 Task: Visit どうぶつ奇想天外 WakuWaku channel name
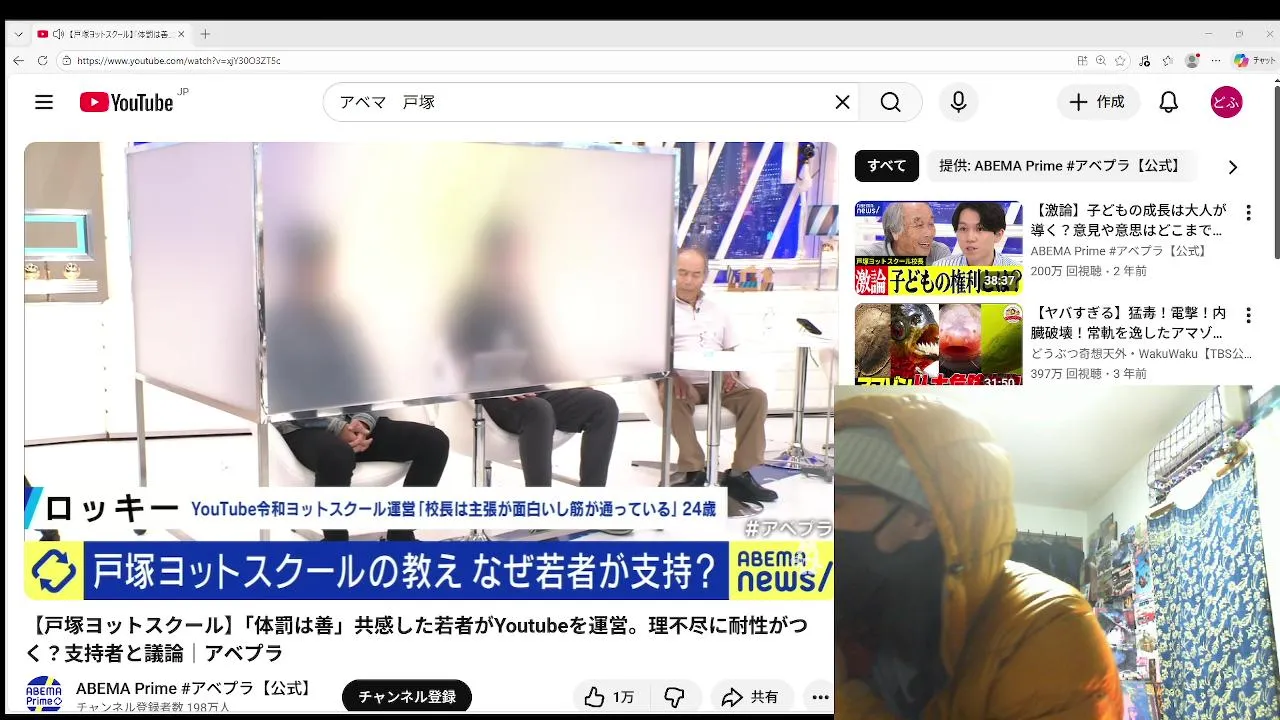pyautogui.click(x=1141, y=354)
